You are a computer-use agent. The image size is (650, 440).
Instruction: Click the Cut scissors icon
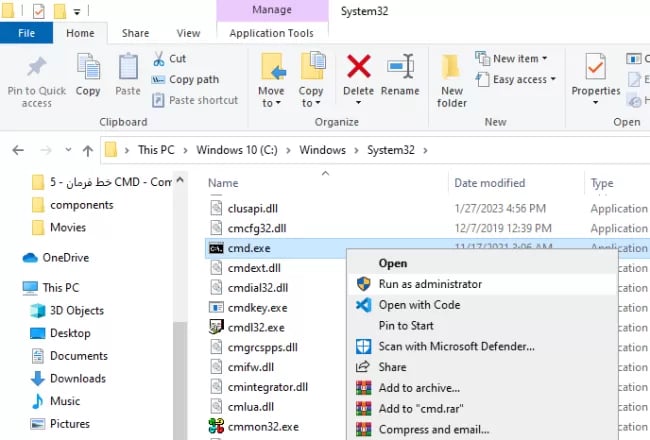[x=158, y=59]
